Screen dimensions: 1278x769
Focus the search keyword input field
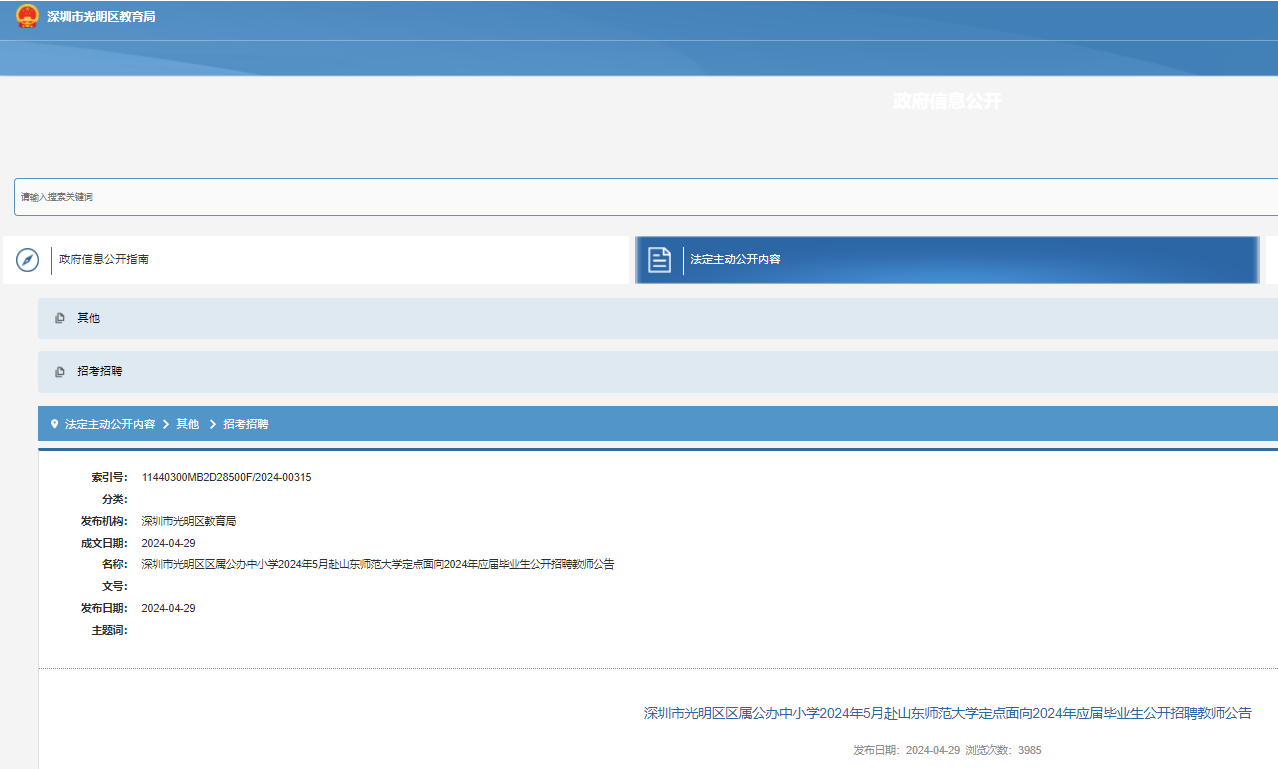coord(646,197)
